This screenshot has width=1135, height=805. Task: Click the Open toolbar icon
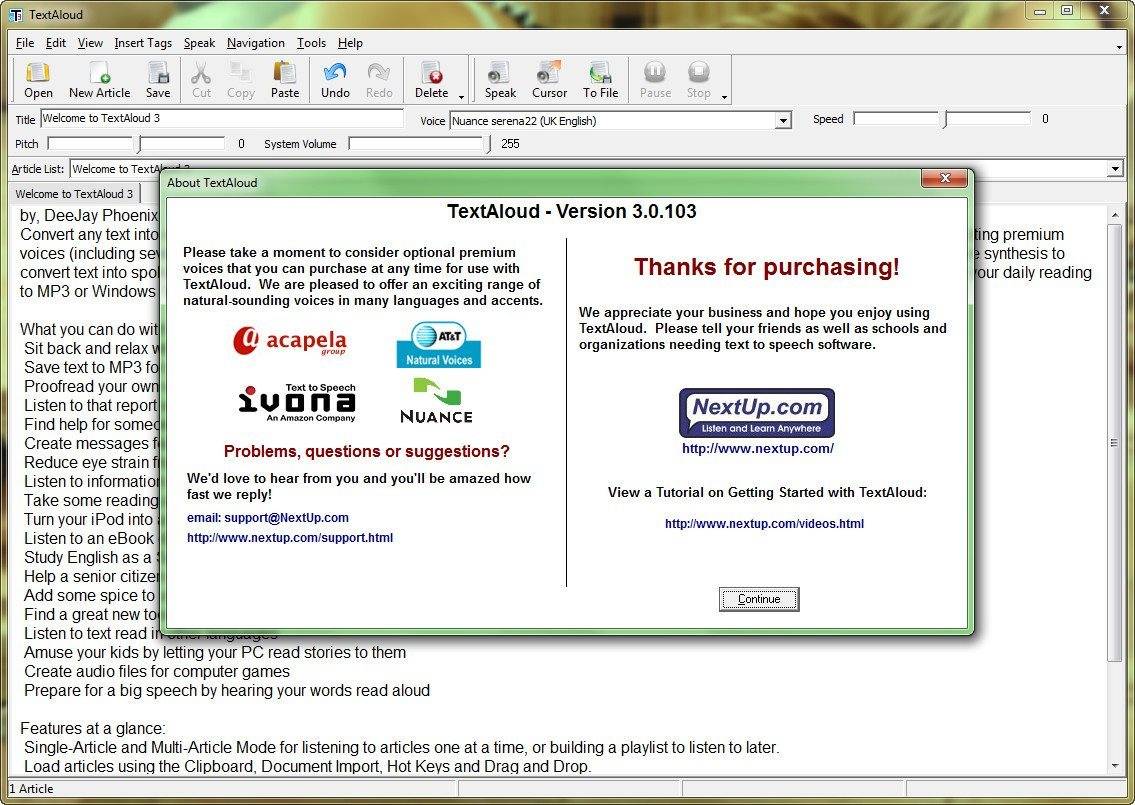pos(38,80)
